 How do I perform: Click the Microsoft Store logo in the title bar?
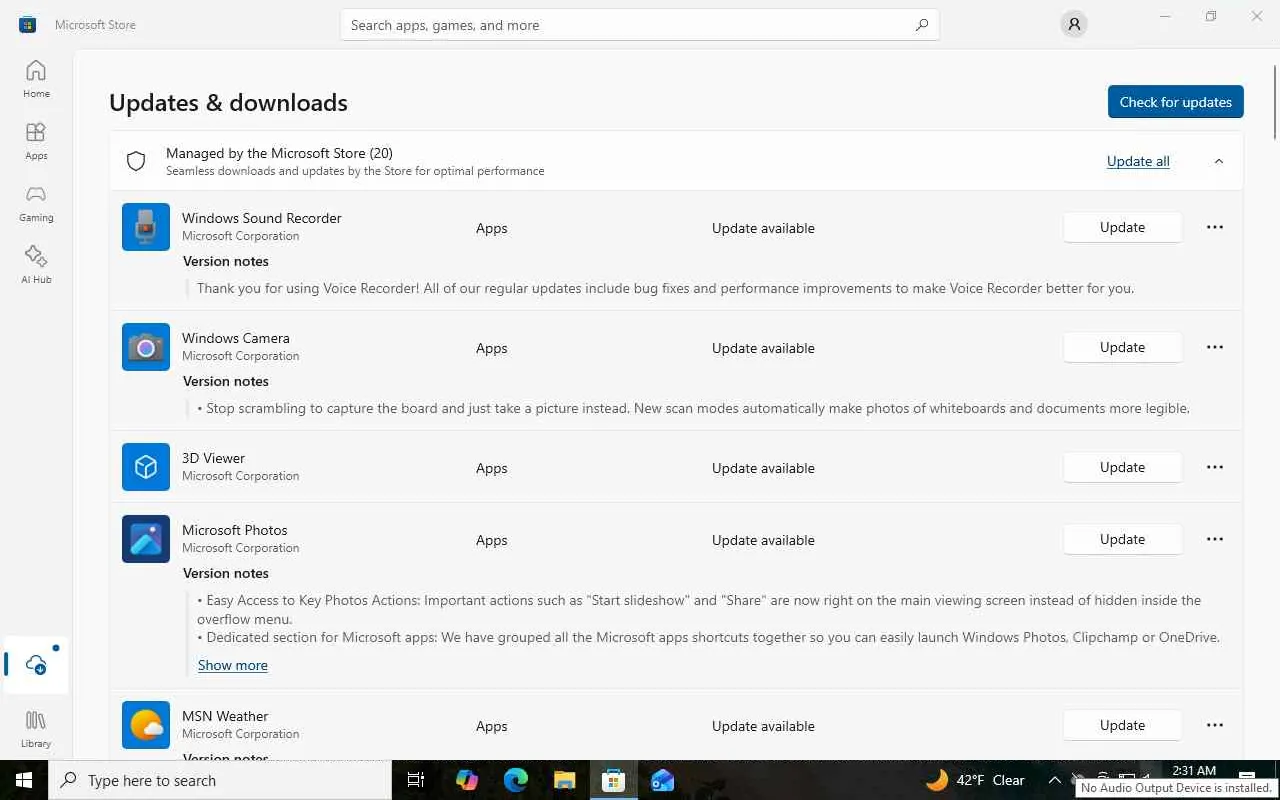click(27, 24)
